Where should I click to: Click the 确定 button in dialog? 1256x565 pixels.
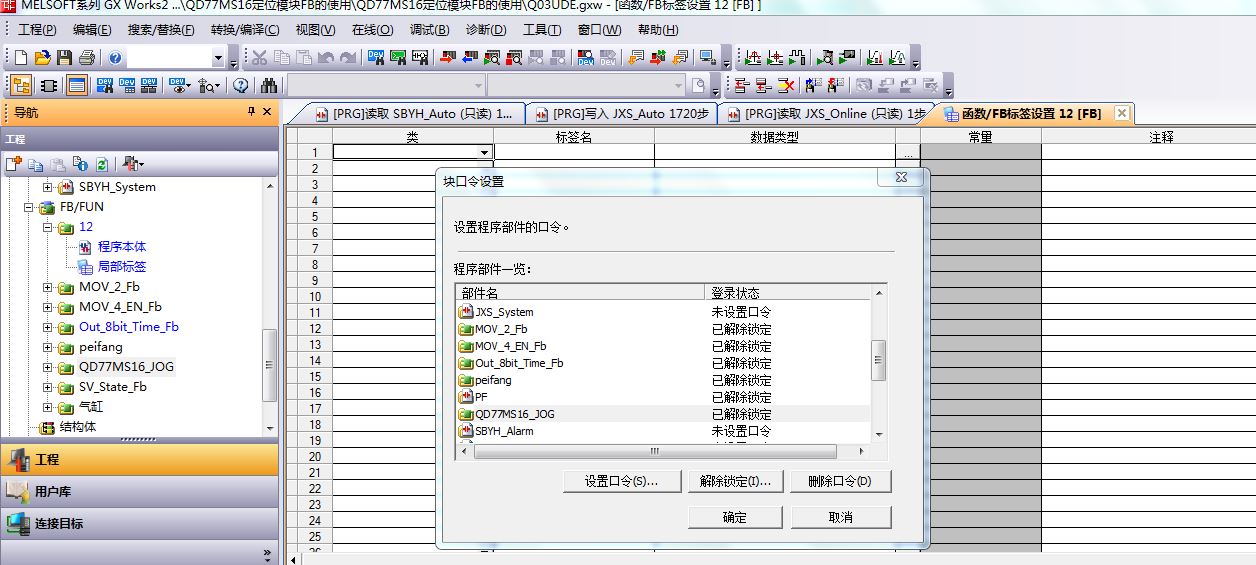point(734,517)
